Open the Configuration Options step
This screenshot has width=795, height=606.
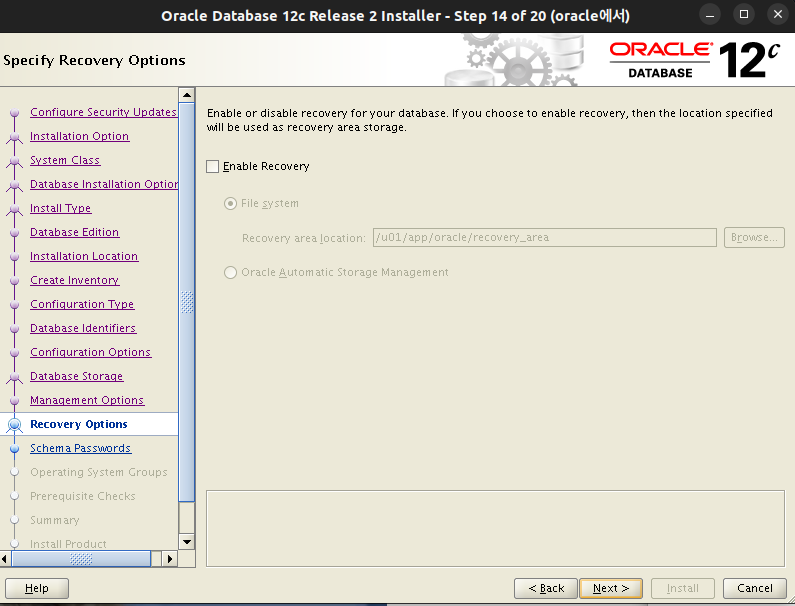pyautogui.click(x=90, y=352)
